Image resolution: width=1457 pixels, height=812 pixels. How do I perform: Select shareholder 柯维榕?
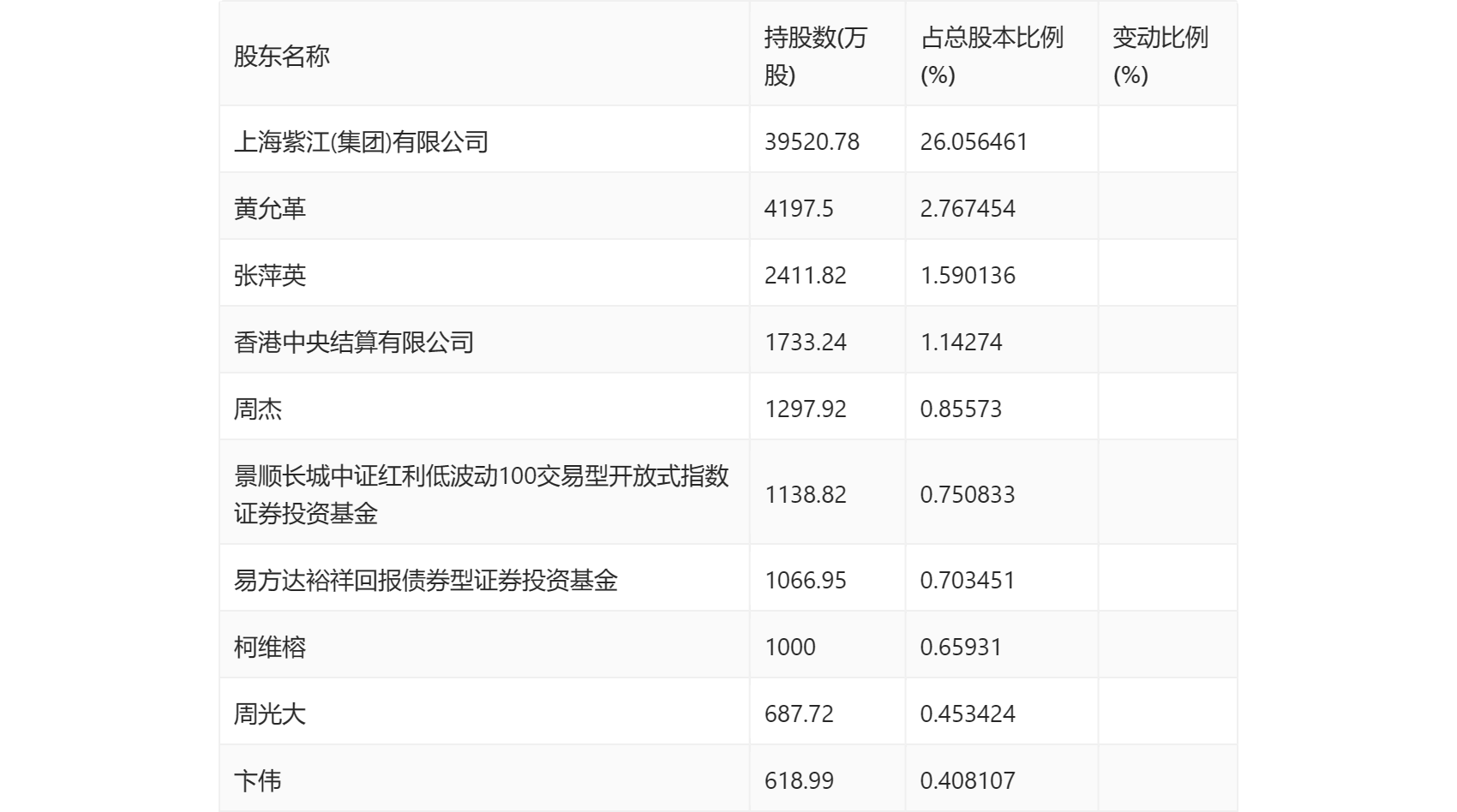tap(270, 647)
